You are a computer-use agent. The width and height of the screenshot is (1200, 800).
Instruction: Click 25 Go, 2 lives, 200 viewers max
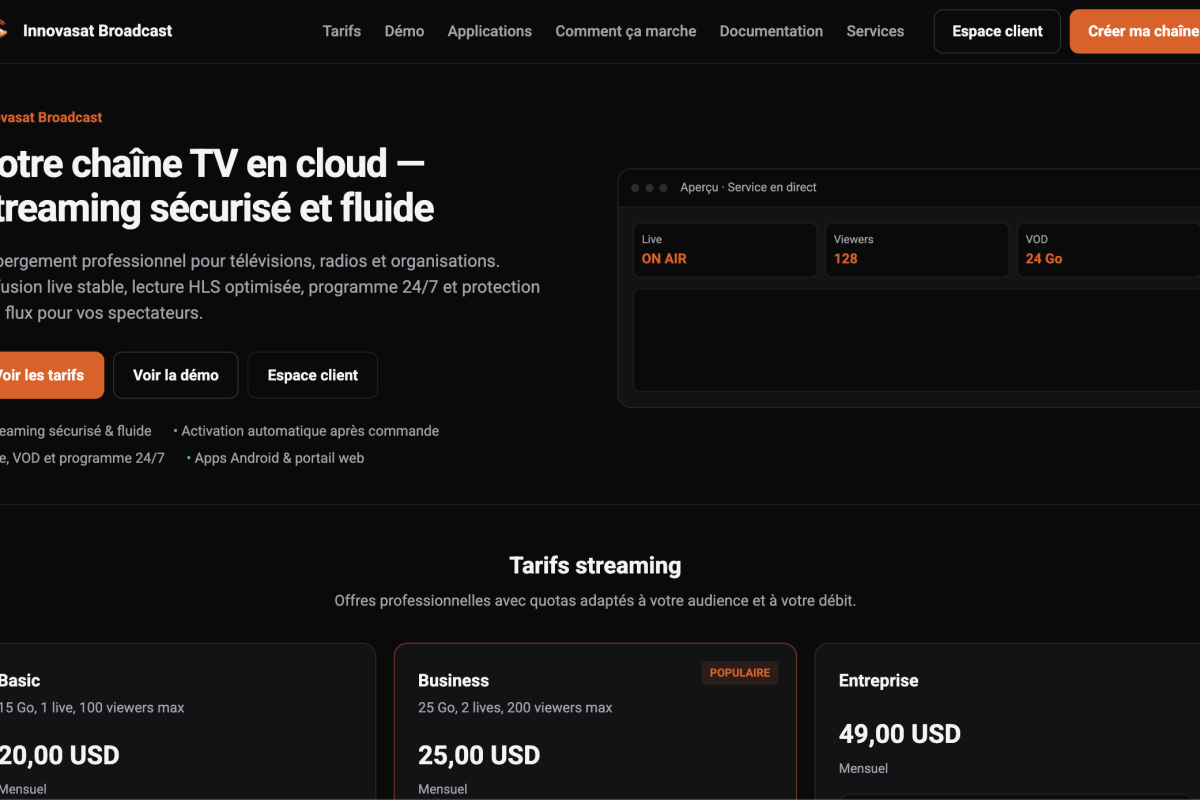(515, 707)
